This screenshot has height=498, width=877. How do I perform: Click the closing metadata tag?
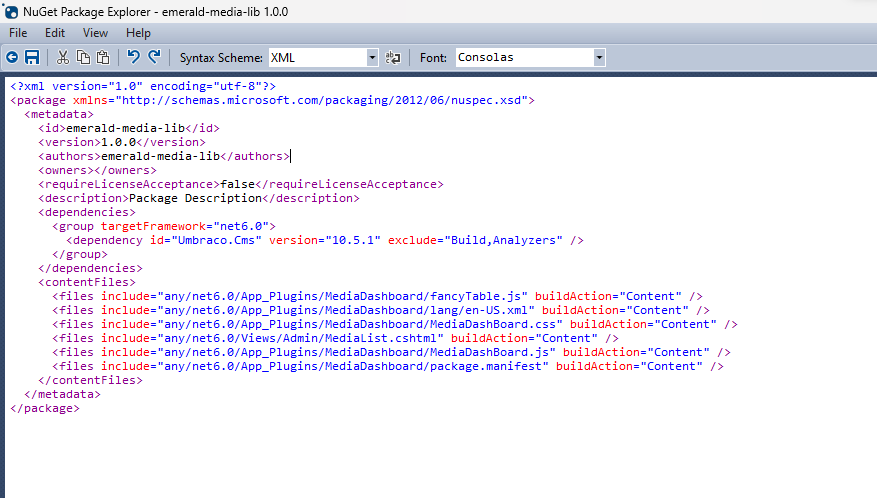[x=63, y=394]
